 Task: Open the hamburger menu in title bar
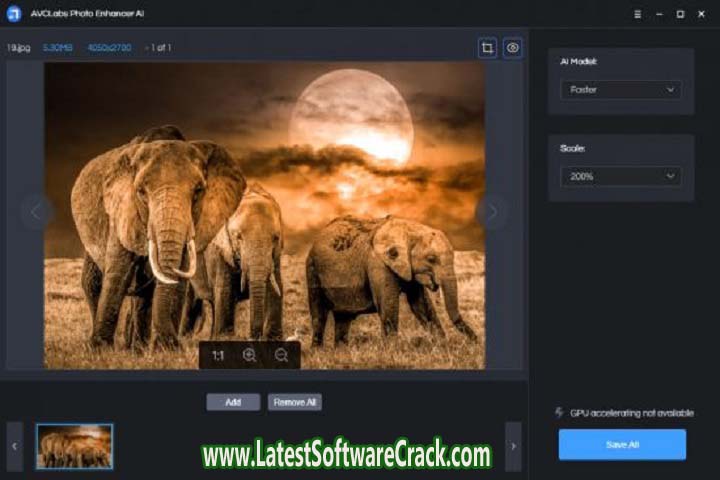point(638,14)
